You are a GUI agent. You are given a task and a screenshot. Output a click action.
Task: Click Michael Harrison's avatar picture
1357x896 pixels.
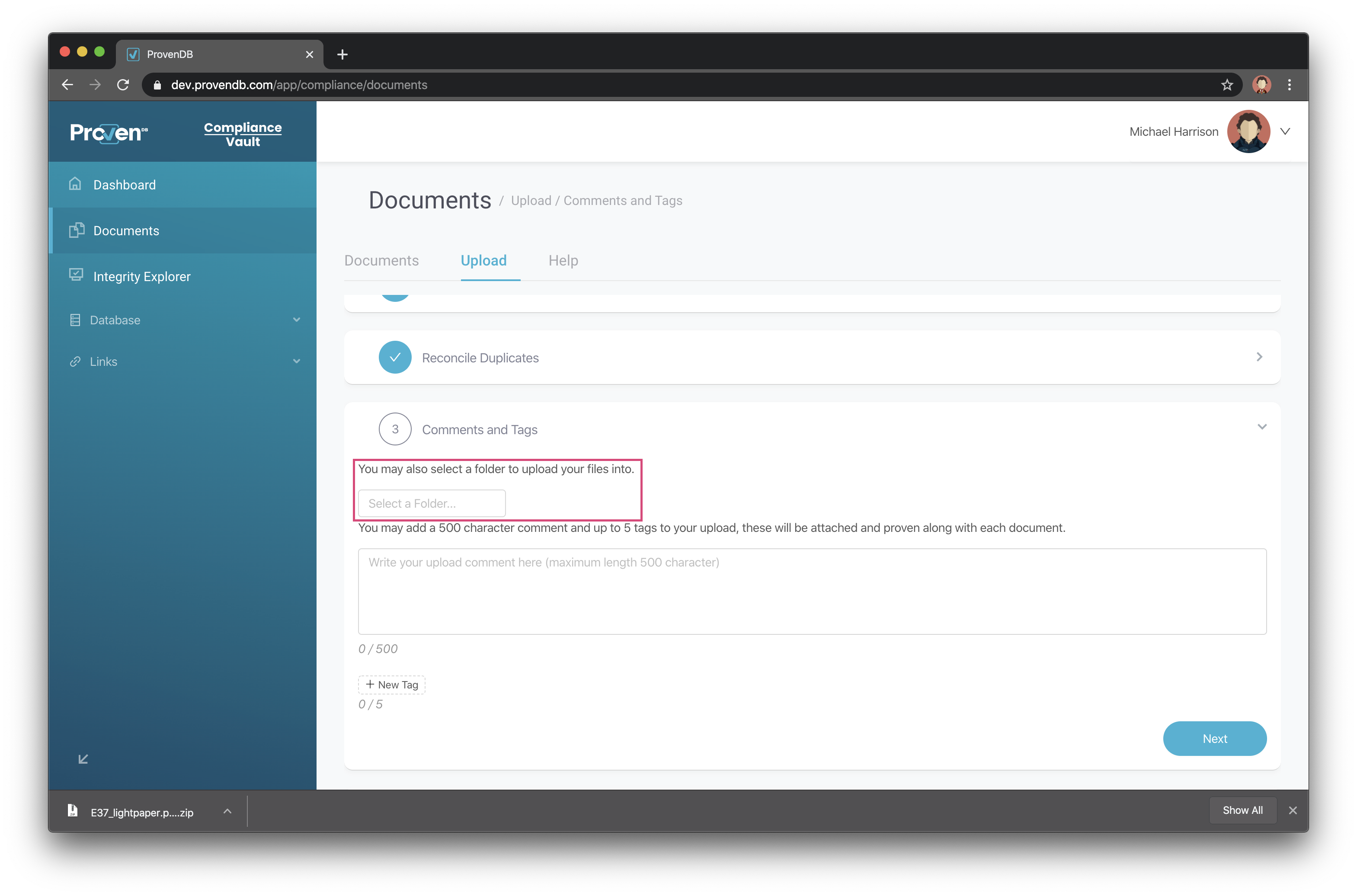tap(1248, 131)
